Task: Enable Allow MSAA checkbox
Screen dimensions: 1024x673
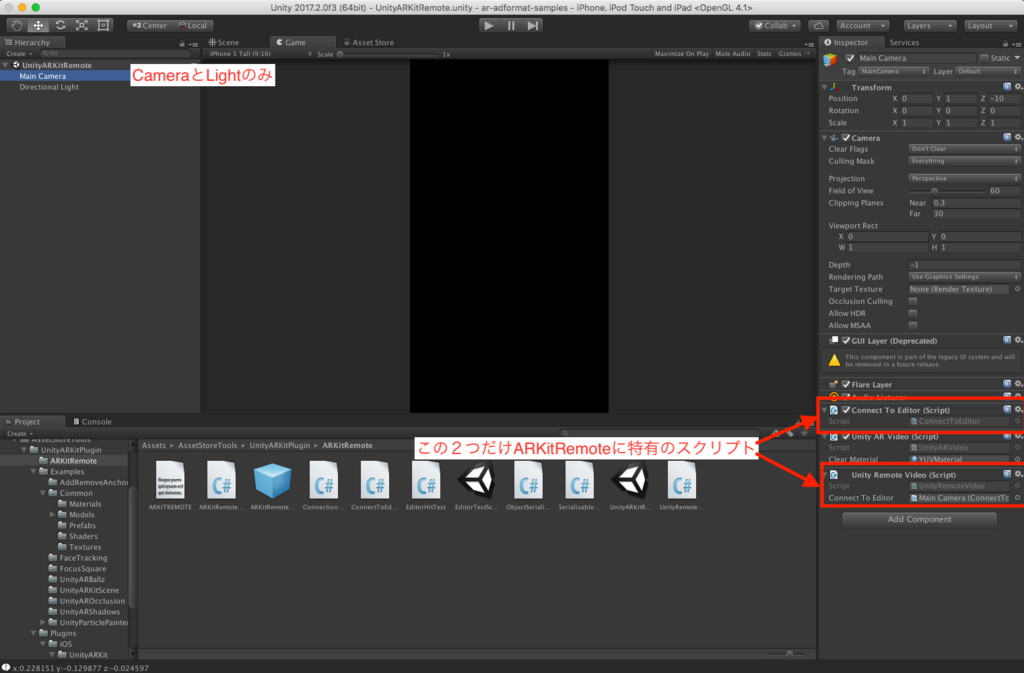Action: [x=912, y=325]
